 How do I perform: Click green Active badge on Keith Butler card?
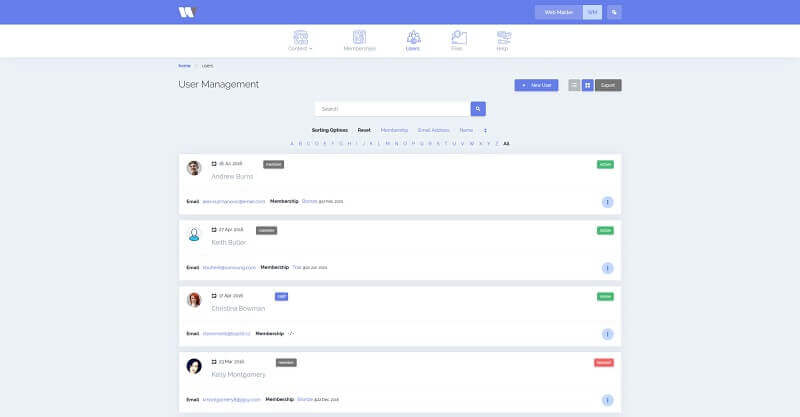[x=605, y=231]
